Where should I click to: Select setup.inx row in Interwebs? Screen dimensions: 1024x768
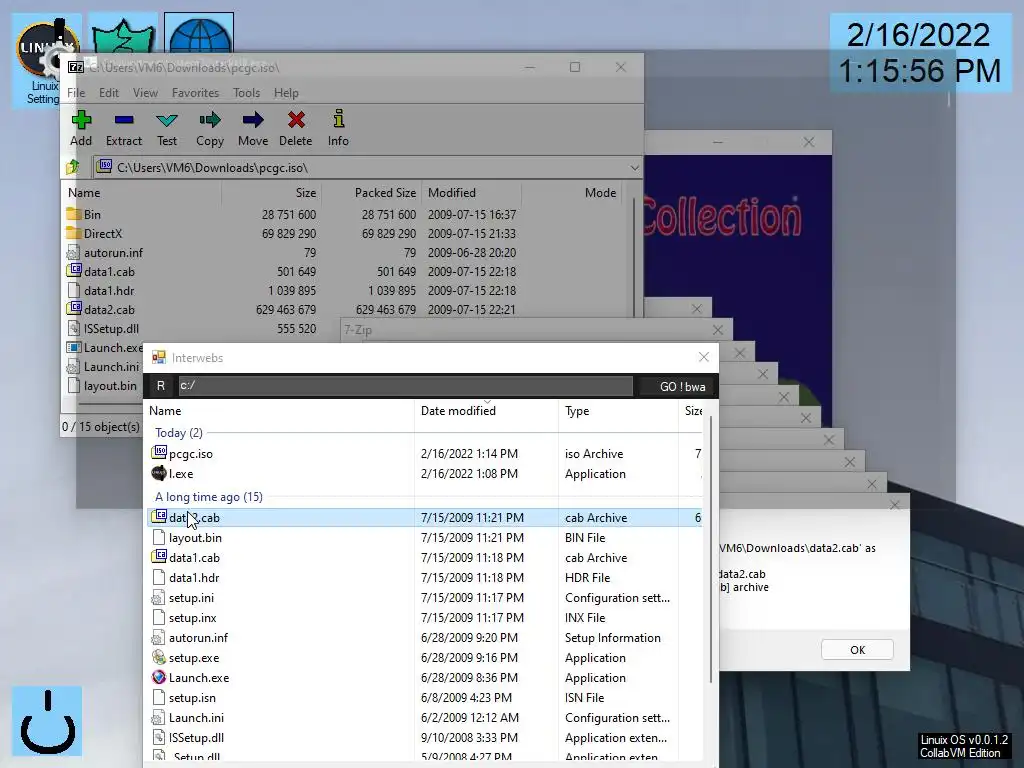(x=426, y=618)
